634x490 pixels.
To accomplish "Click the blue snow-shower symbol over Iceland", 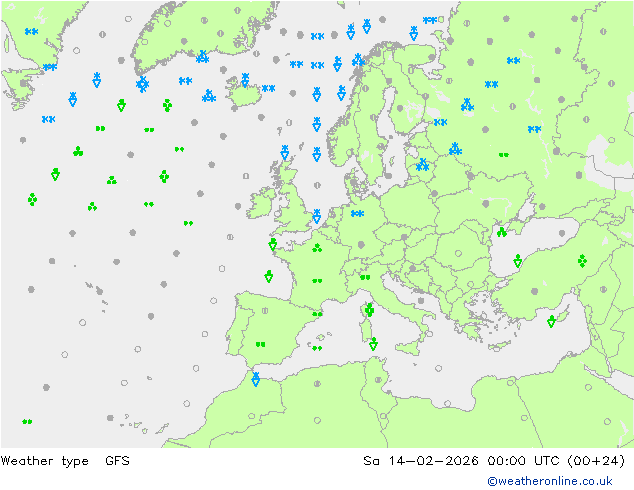I will tap(245, 80).
